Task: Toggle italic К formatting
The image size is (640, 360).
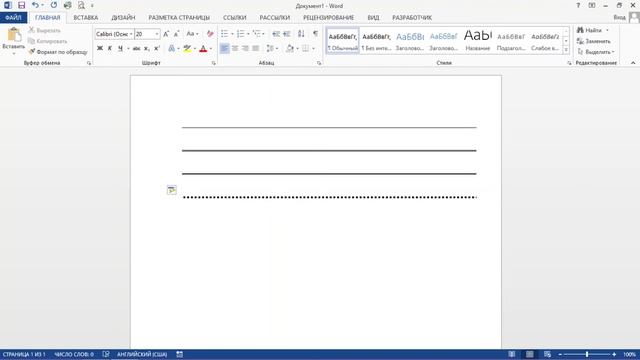Action: click(110, 48)
